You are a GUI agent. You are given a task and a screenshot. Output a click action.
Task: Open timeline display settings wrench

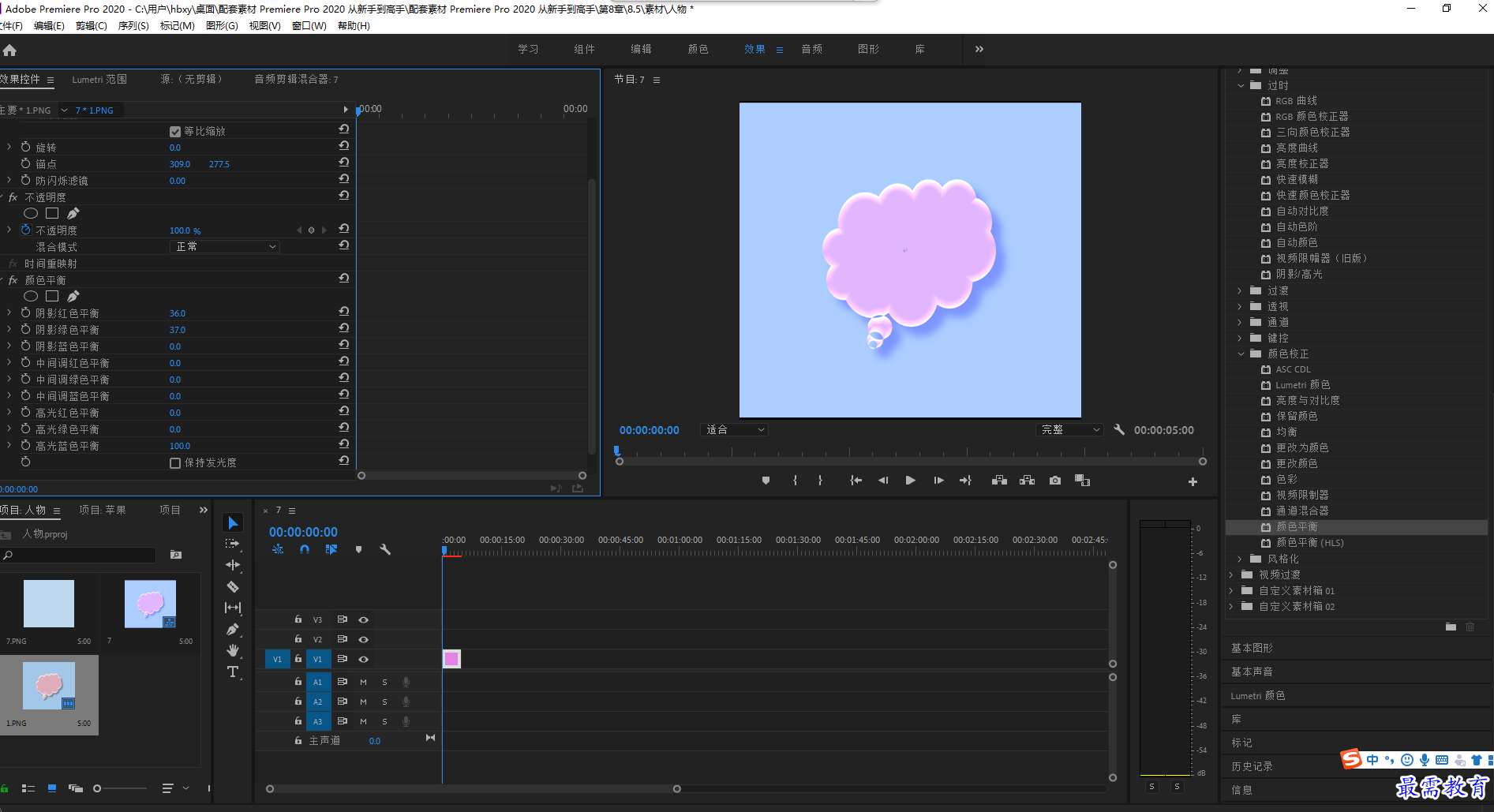pyautogui.click(x=385, y=549)
